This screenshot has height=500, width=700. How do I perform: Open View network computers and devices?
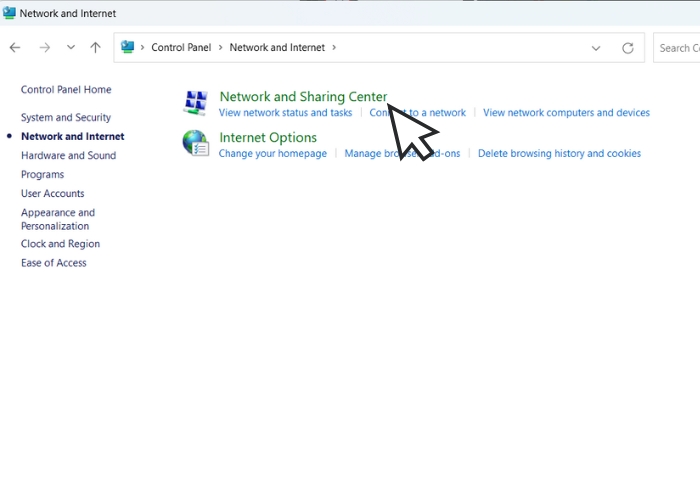(x=566, y=113)
